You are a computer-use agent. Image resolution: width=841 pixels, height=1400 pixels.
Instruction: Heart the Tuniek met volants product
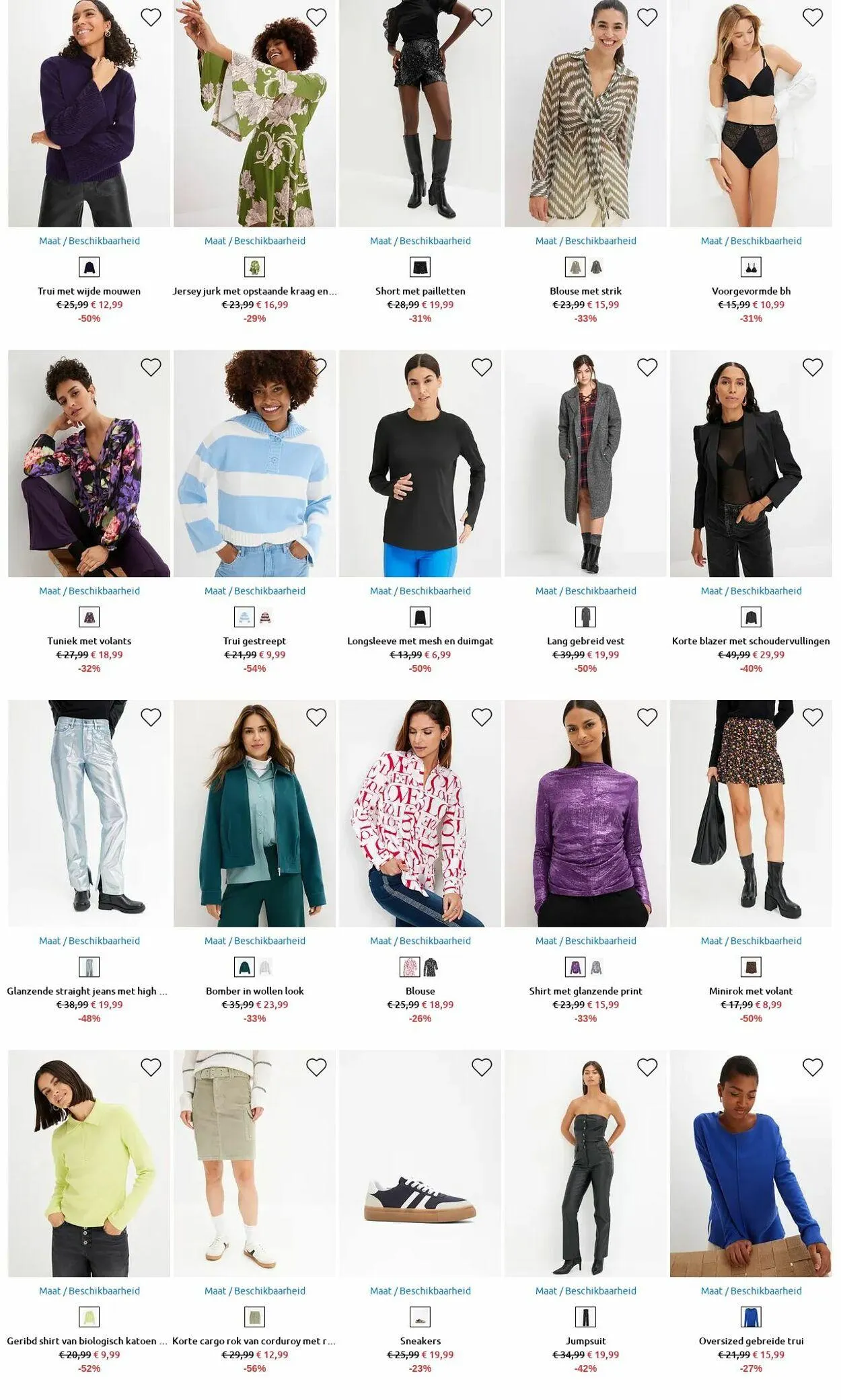[151, 367]
